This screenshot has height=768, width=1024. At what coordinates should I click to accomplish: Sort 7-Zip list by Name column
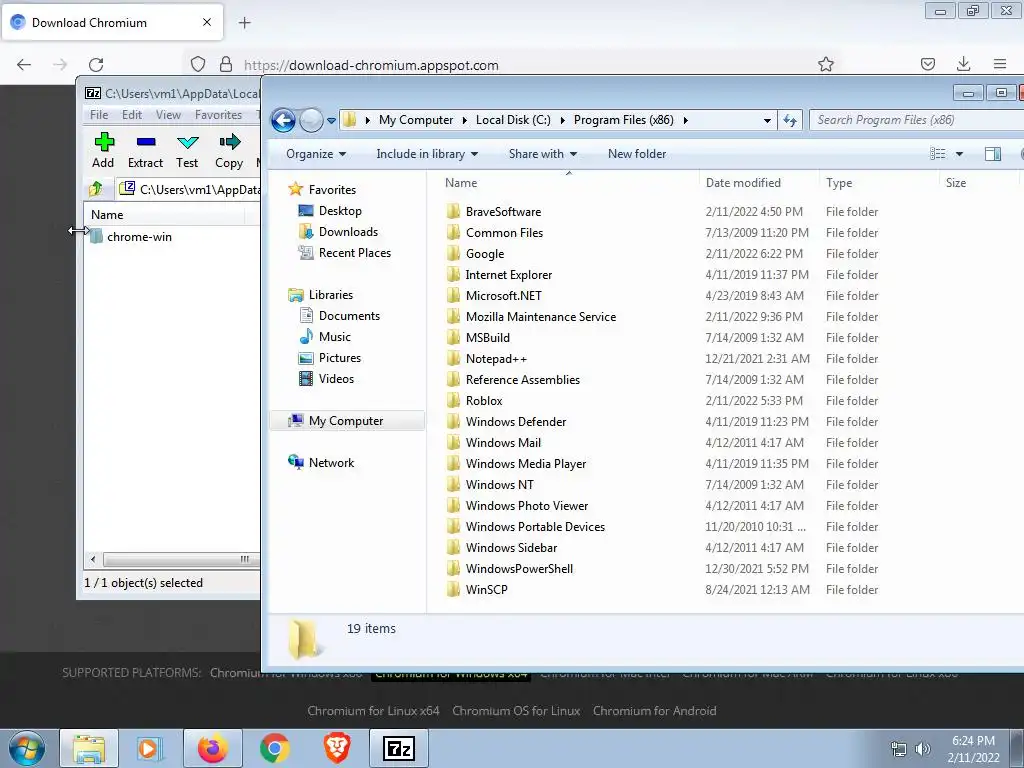coord(165,215)
